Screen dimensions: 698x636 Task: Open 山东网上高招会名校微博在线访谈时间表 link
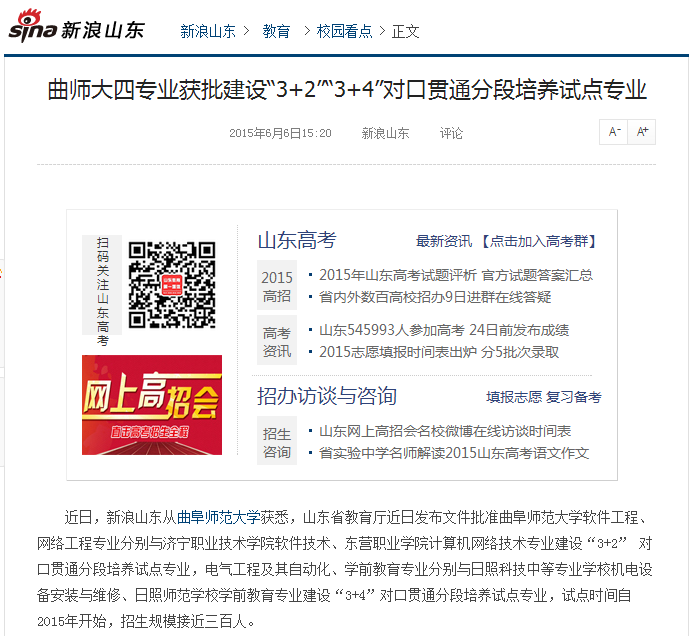pyautogui.click(x=445, y=431)
